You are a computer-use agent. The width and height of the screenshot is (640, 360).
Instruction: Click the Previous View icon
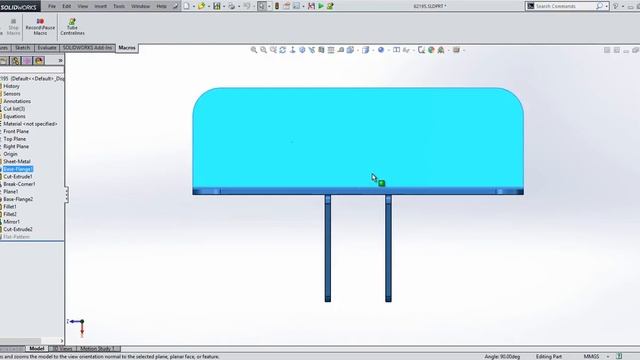pyautogui.click(x=273, y=50)
